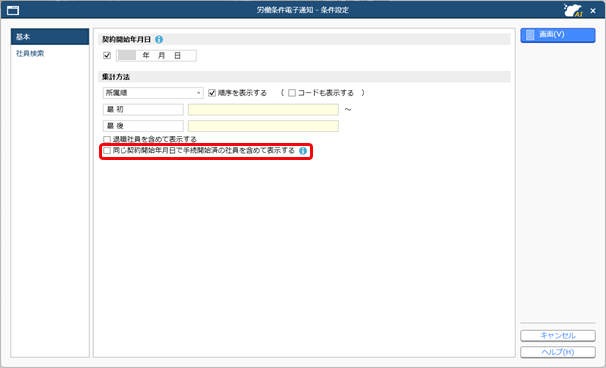
Task: Click the 年 月 日 date field
Action: [x=156, y=56]
